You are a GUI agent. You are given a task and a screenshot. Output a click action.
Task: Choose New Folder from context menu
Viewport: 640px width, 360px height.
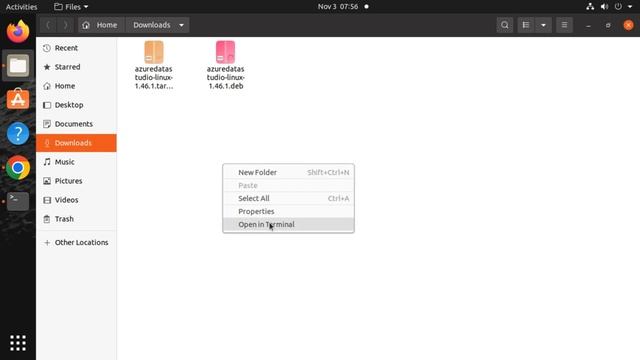(288, 172)
